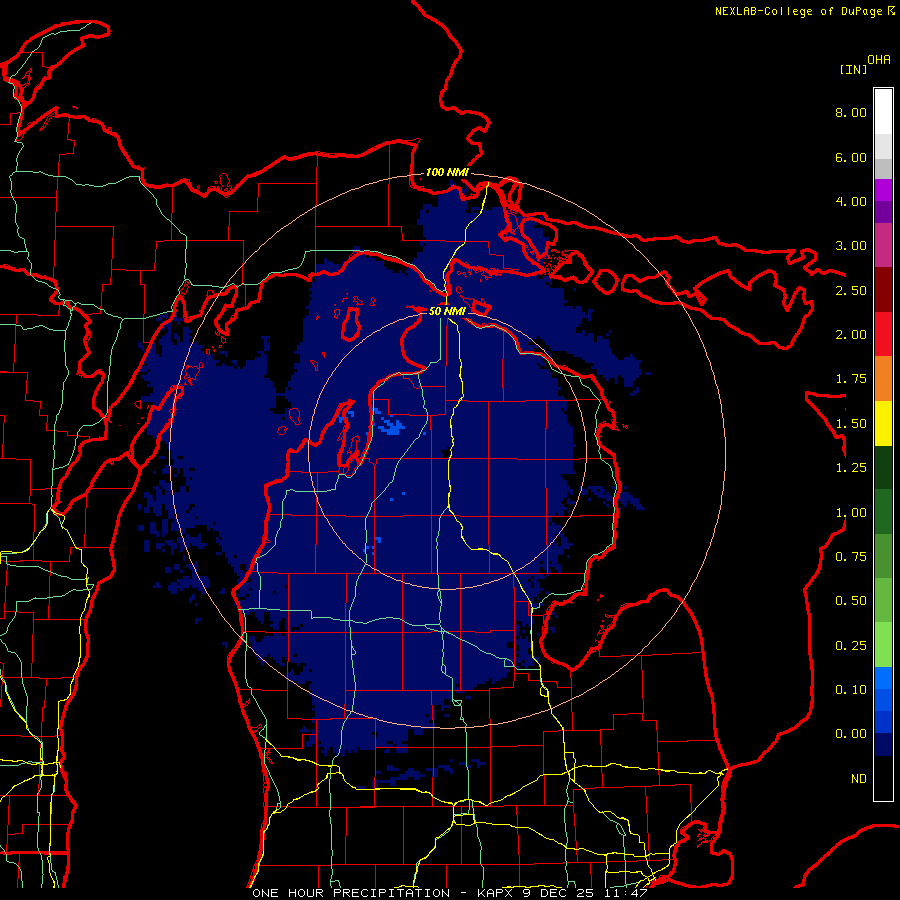Click the 8.00 legend value
This screenshot has width=900, height=900.
pyautogui.click(x=851, y=112)
